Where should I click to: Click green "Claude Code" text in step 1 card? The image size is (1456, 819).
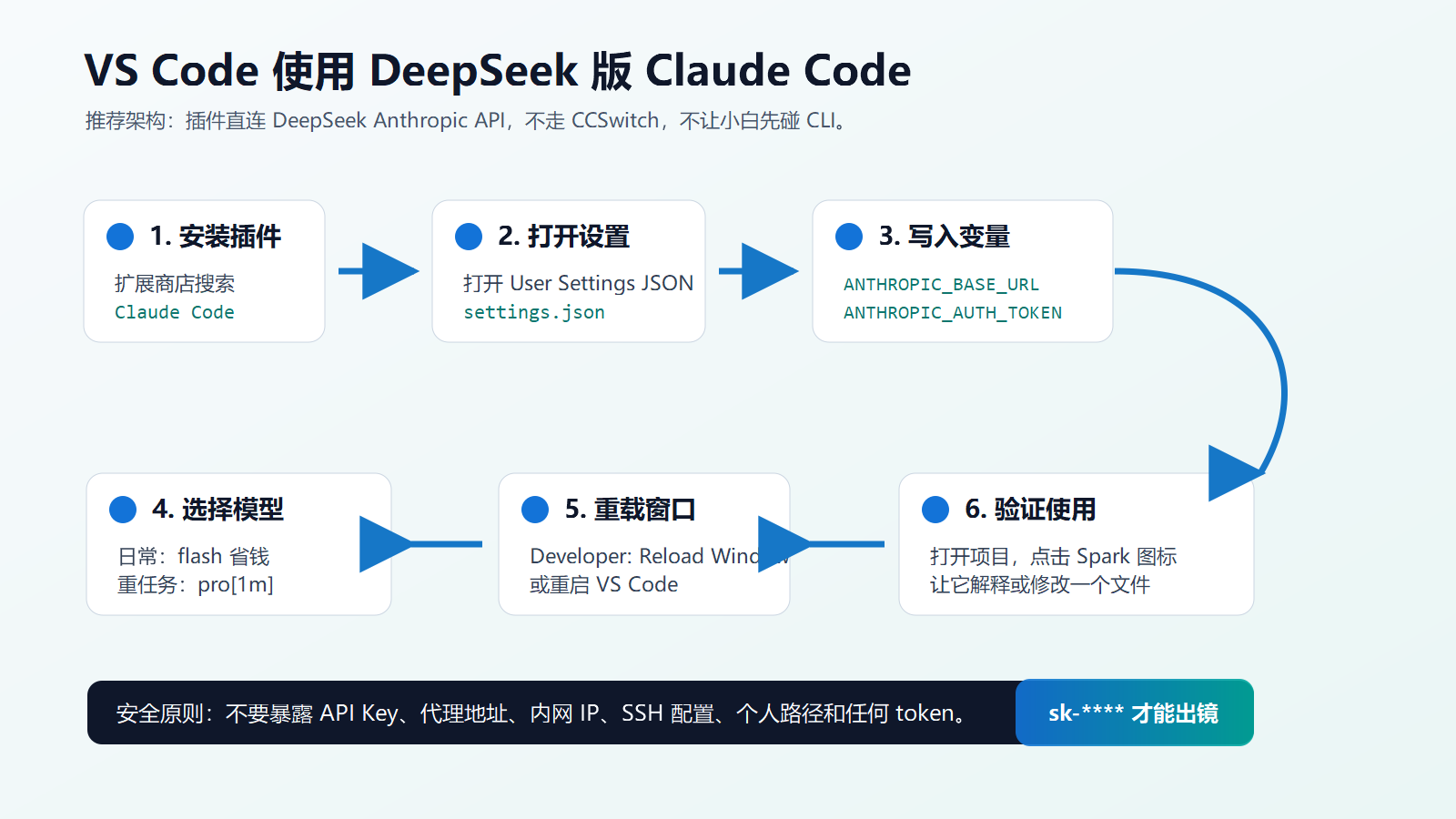click(175, 312)
